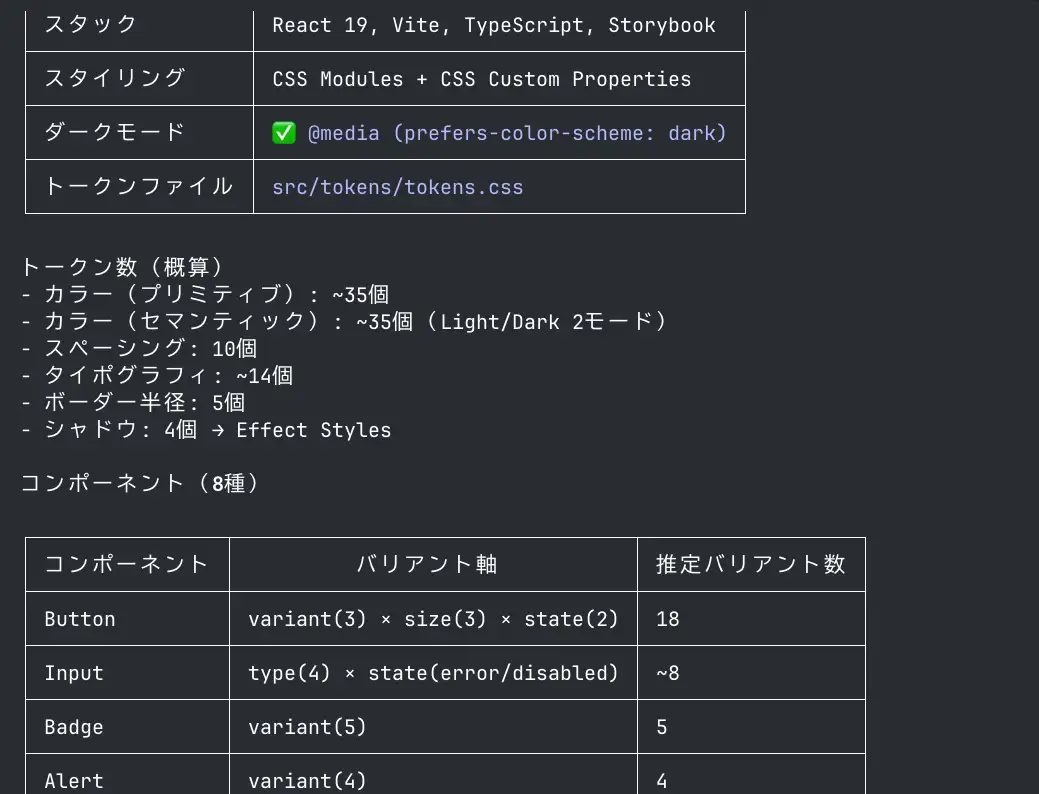1039x794 pixels.
Task: Click the トークン数（概算） heading
Action: click(x=124, y=267)
